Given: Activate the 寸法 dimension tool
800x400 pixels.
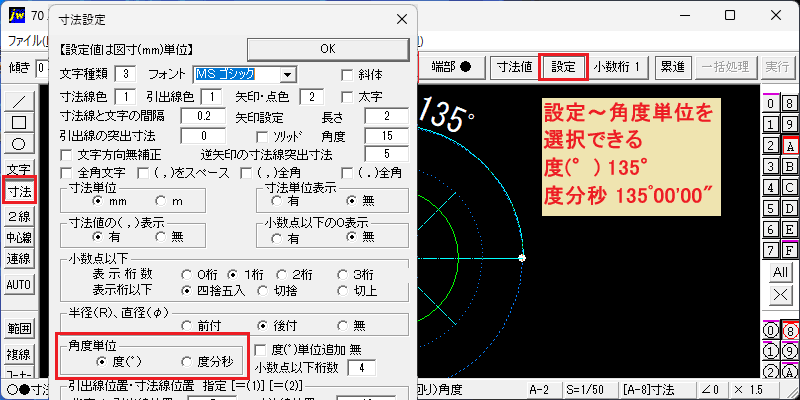Looking at the screenshot, I should (x=19, y=192).
